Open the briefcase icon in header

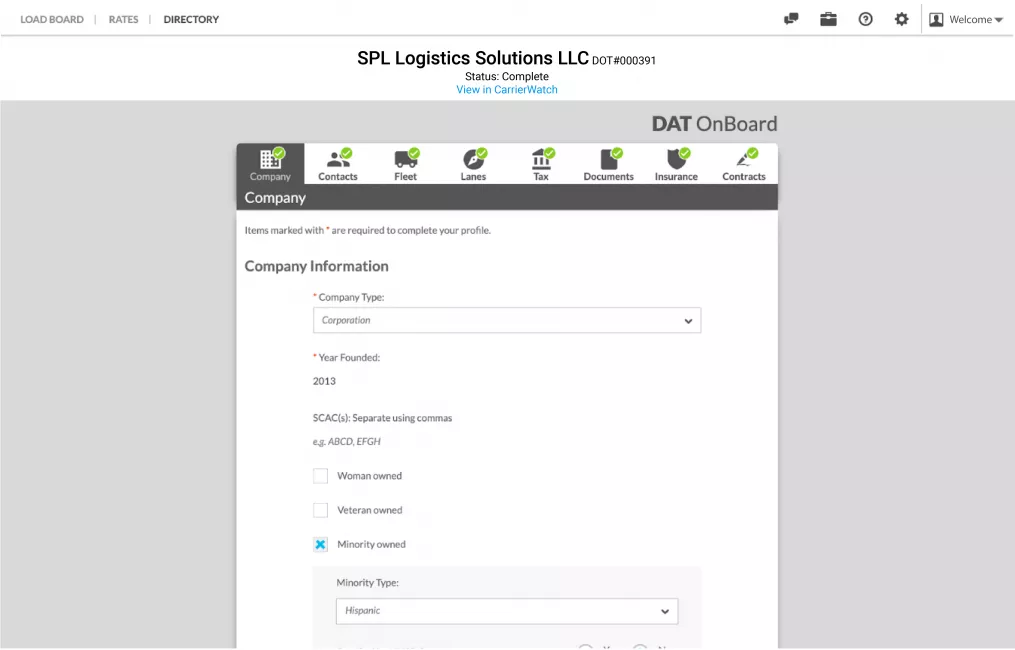[828, 19]
